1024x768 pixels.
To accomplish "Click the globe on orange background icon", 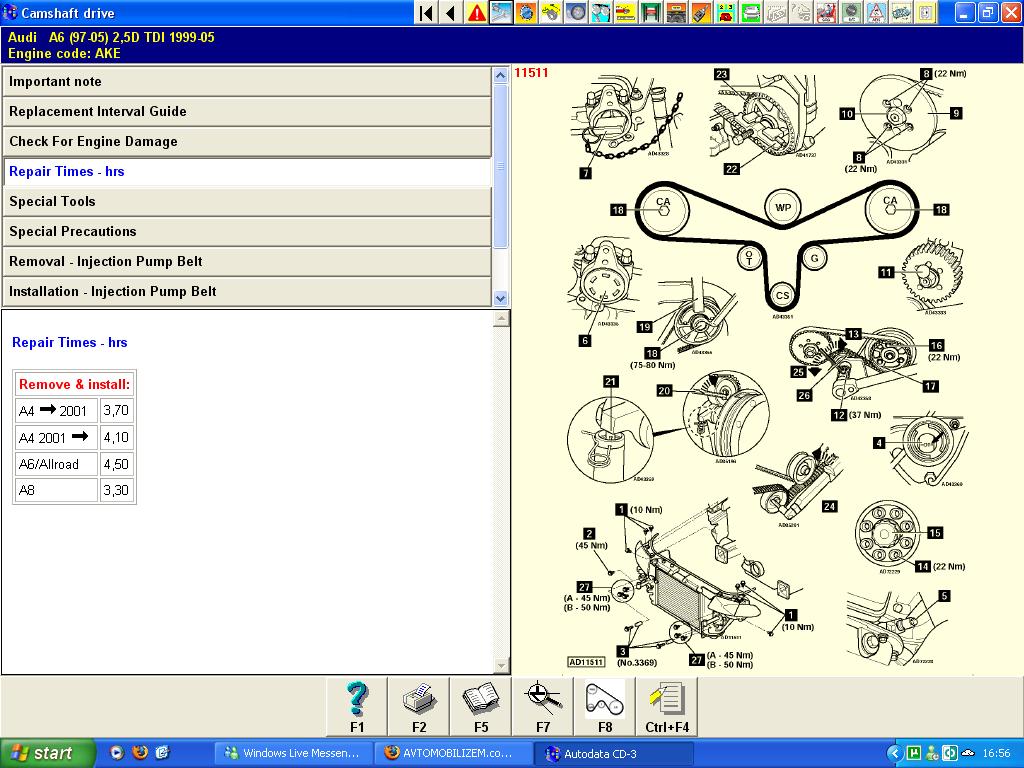I will [526, 12].
